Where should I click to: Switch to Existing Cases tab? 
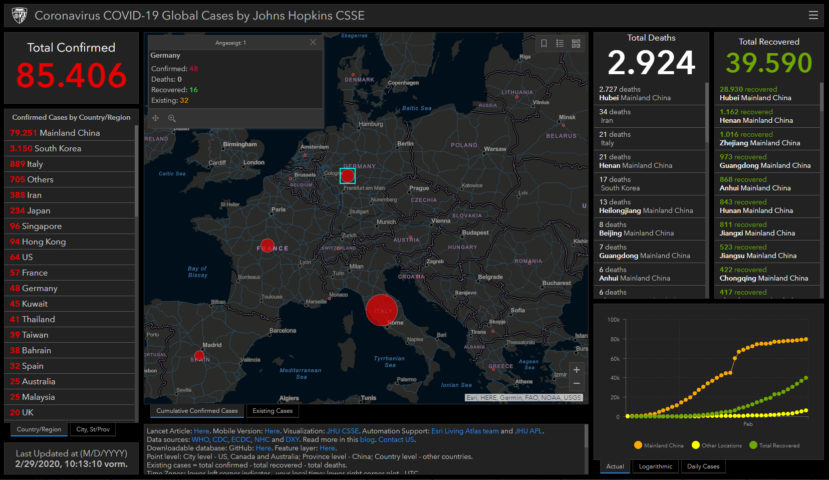tap(272, 411)
